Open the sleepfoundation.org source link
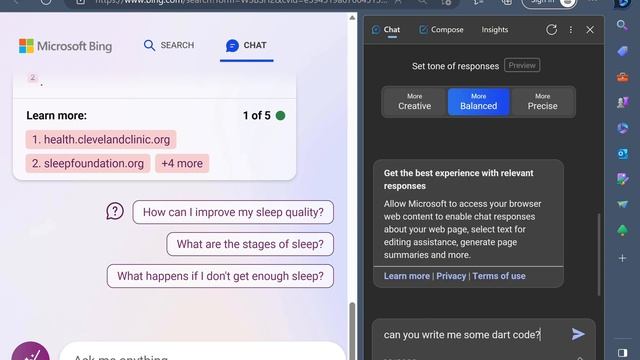 click(x=88, y=163)
